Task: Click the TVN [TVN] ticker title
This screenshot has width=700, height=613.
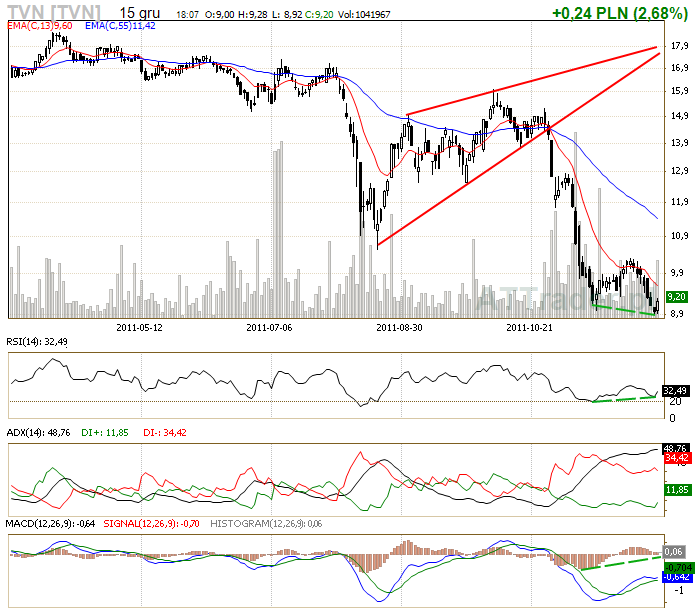Action: click(54, 13)
